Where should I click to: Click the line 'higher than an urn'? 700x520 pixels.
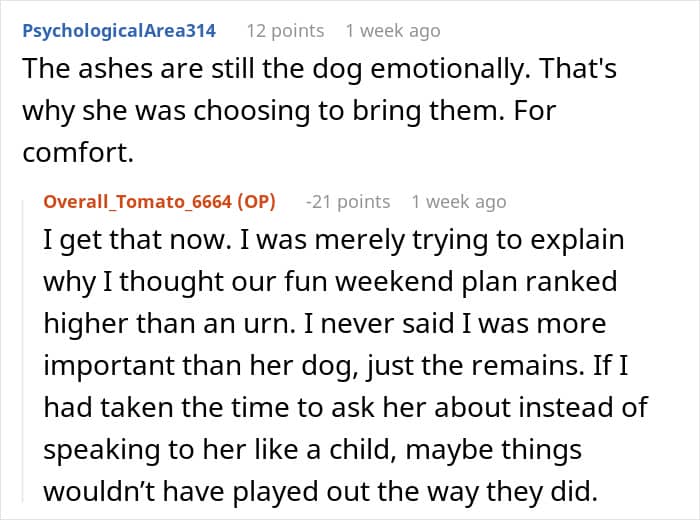325,324
